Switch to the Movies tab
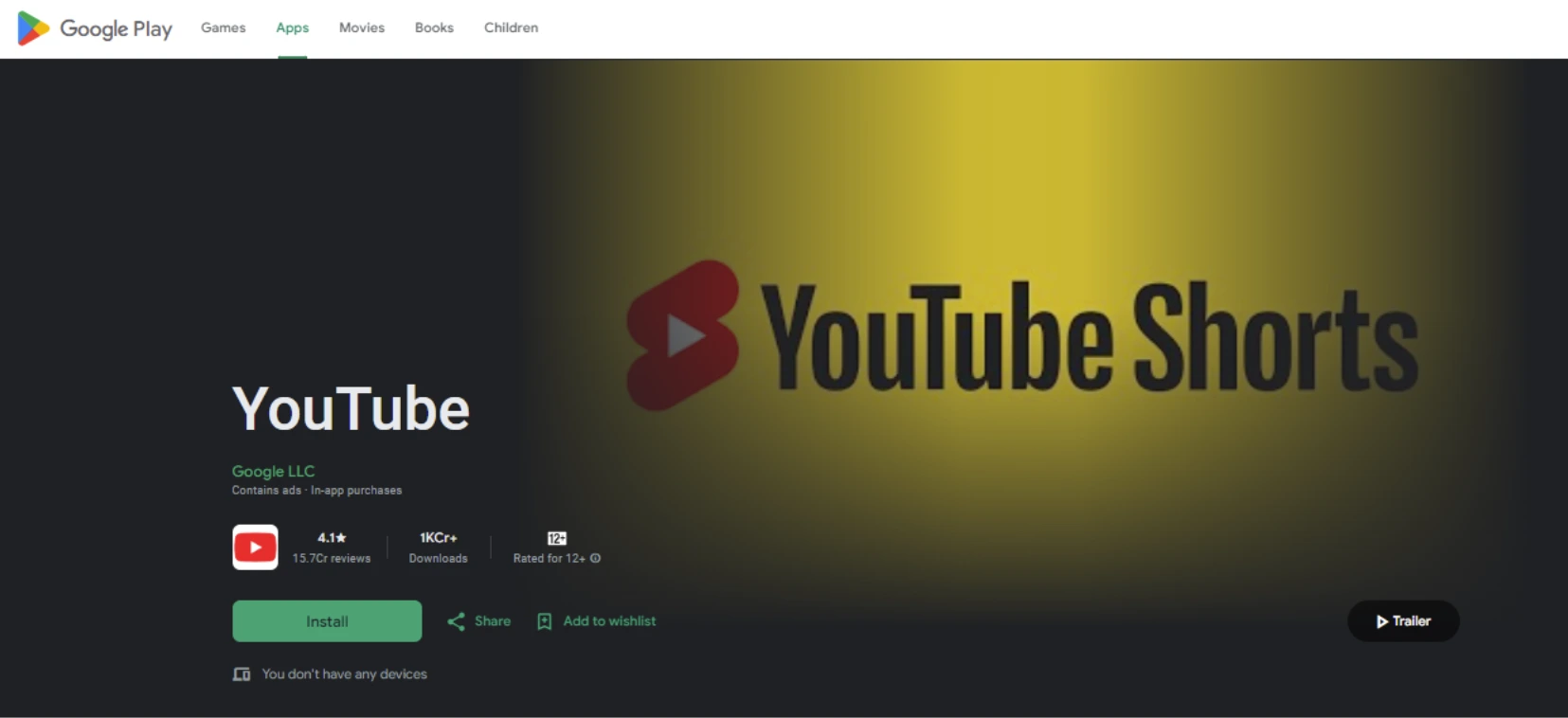Screen dimensions: 1568x718 (x=362, y=27)
